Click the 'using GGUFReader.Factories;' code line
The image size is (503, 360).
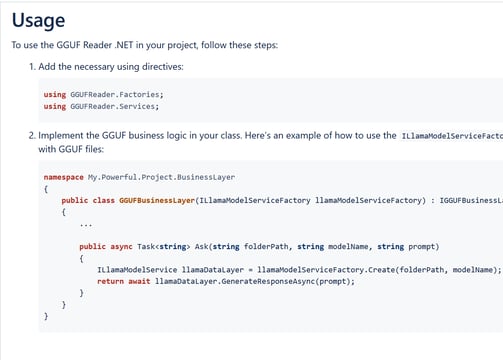[104, 95]
